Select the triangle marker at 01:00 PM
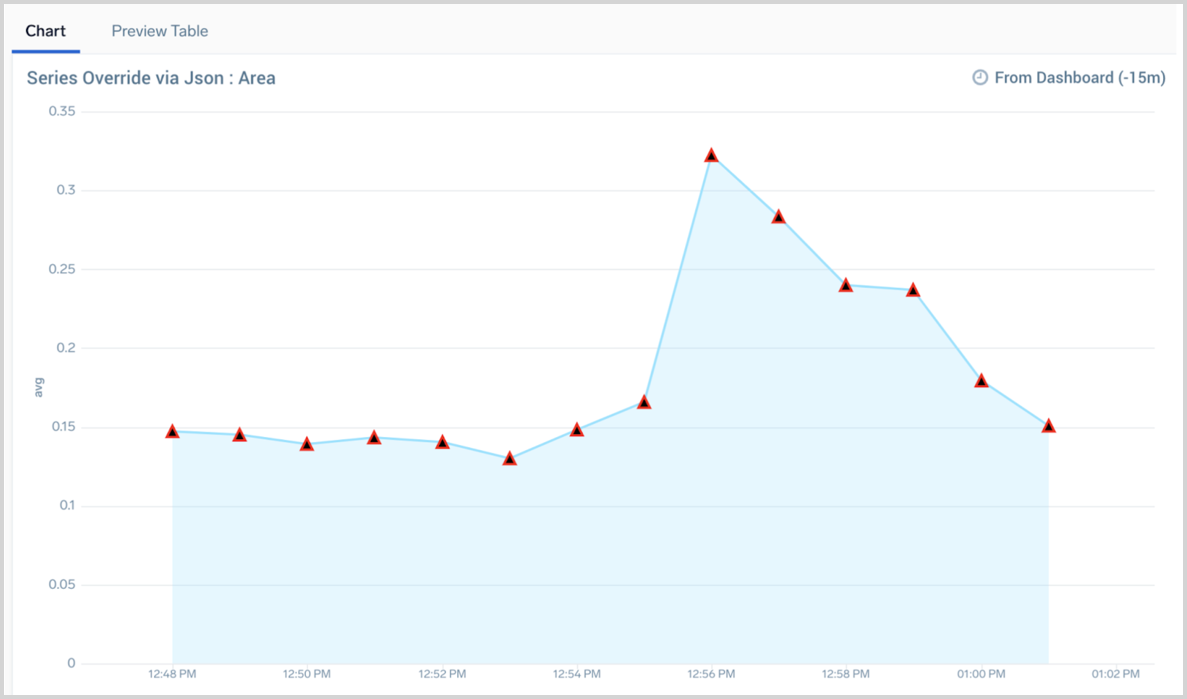The width and height of the screenshot is (1187, 699). tap(981, 381)
